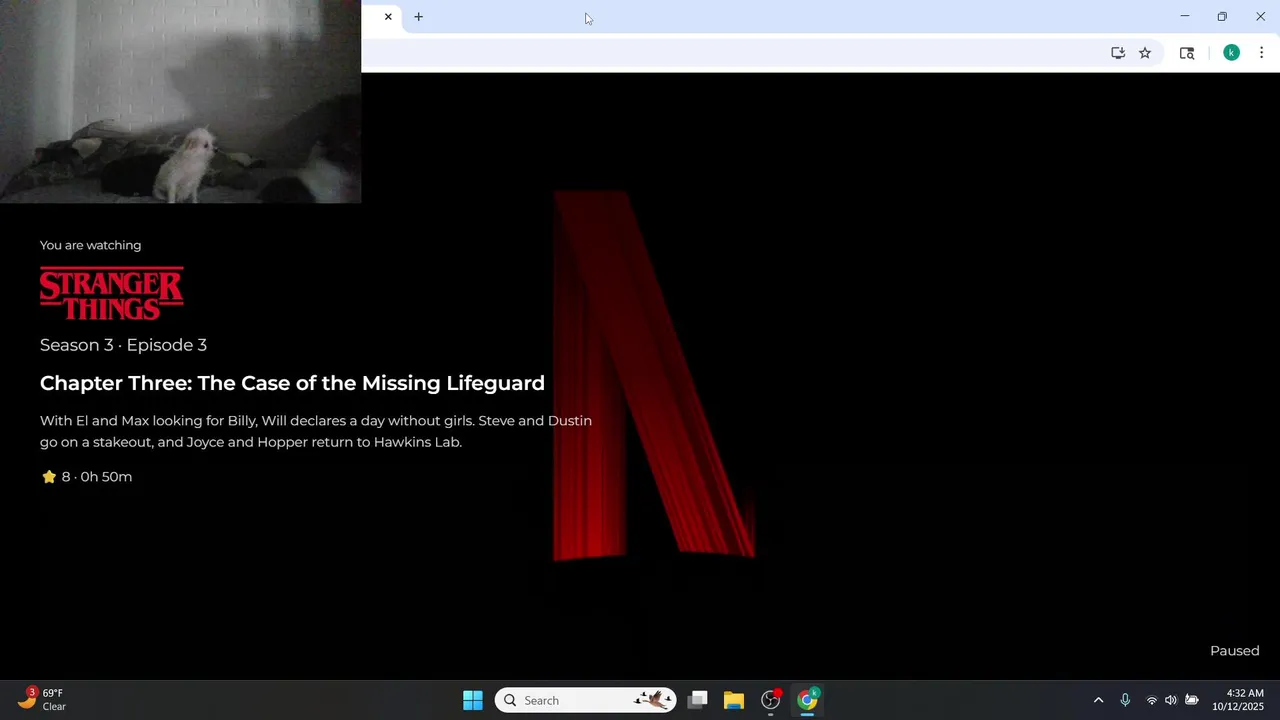Screen dimensions: 1280x720
Task: Open Chrome three-dot menu
Action: coord(1261,53)
